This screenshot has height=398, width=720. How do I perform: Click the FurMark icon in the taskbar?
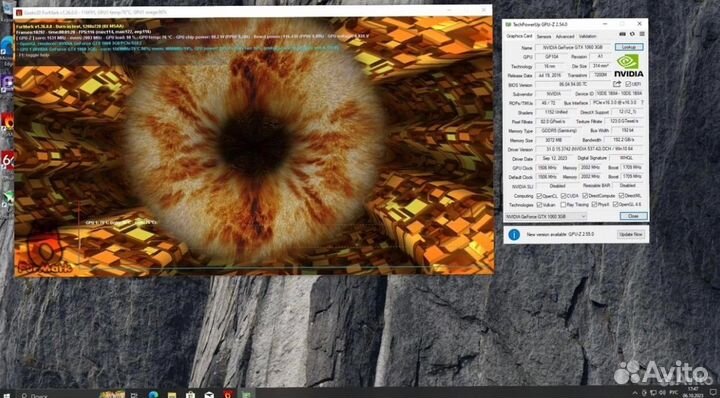coord(228,394)
